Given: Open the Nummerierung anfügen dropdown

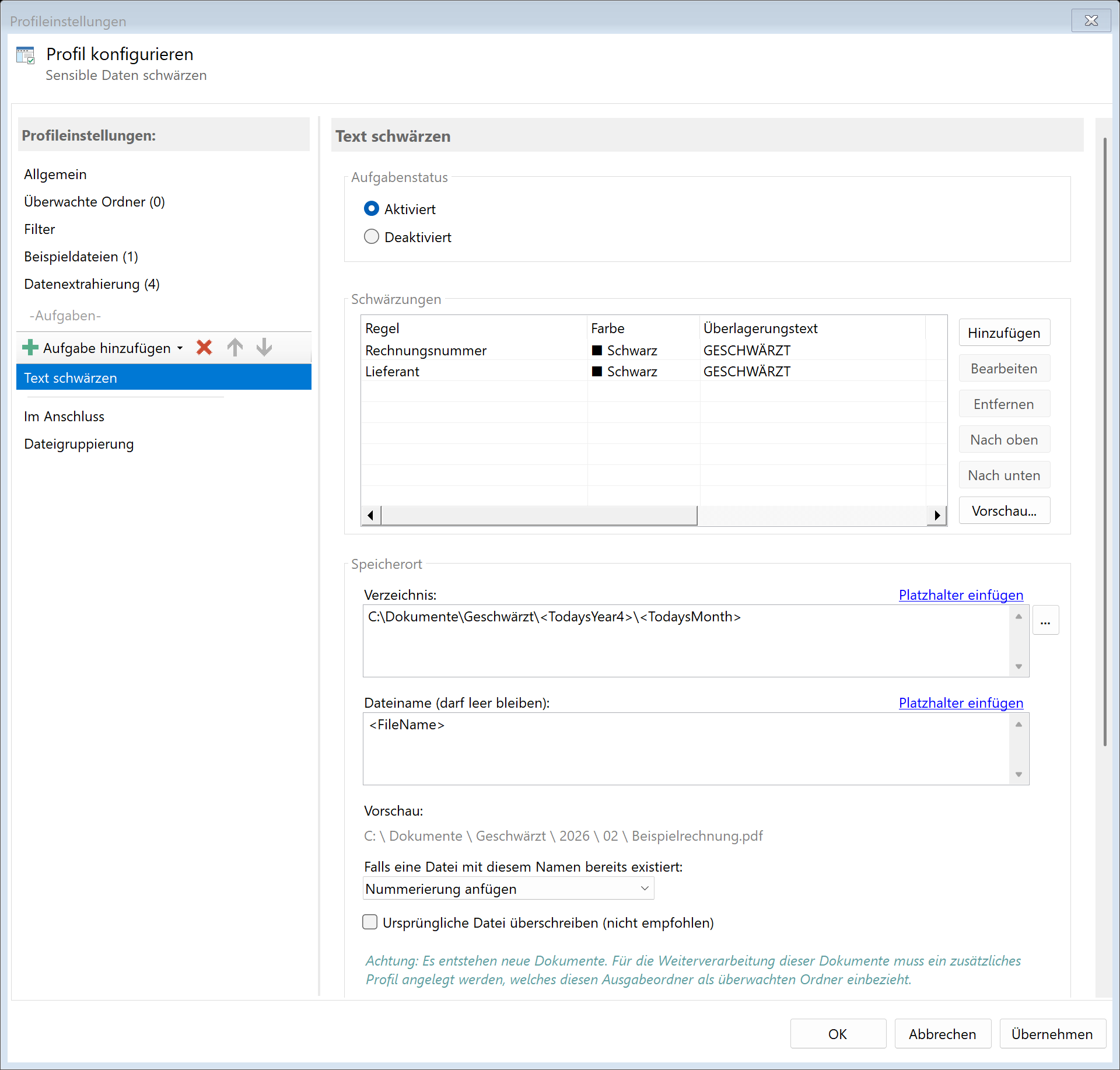Looking at the screenshot, I should pos(508,889).
